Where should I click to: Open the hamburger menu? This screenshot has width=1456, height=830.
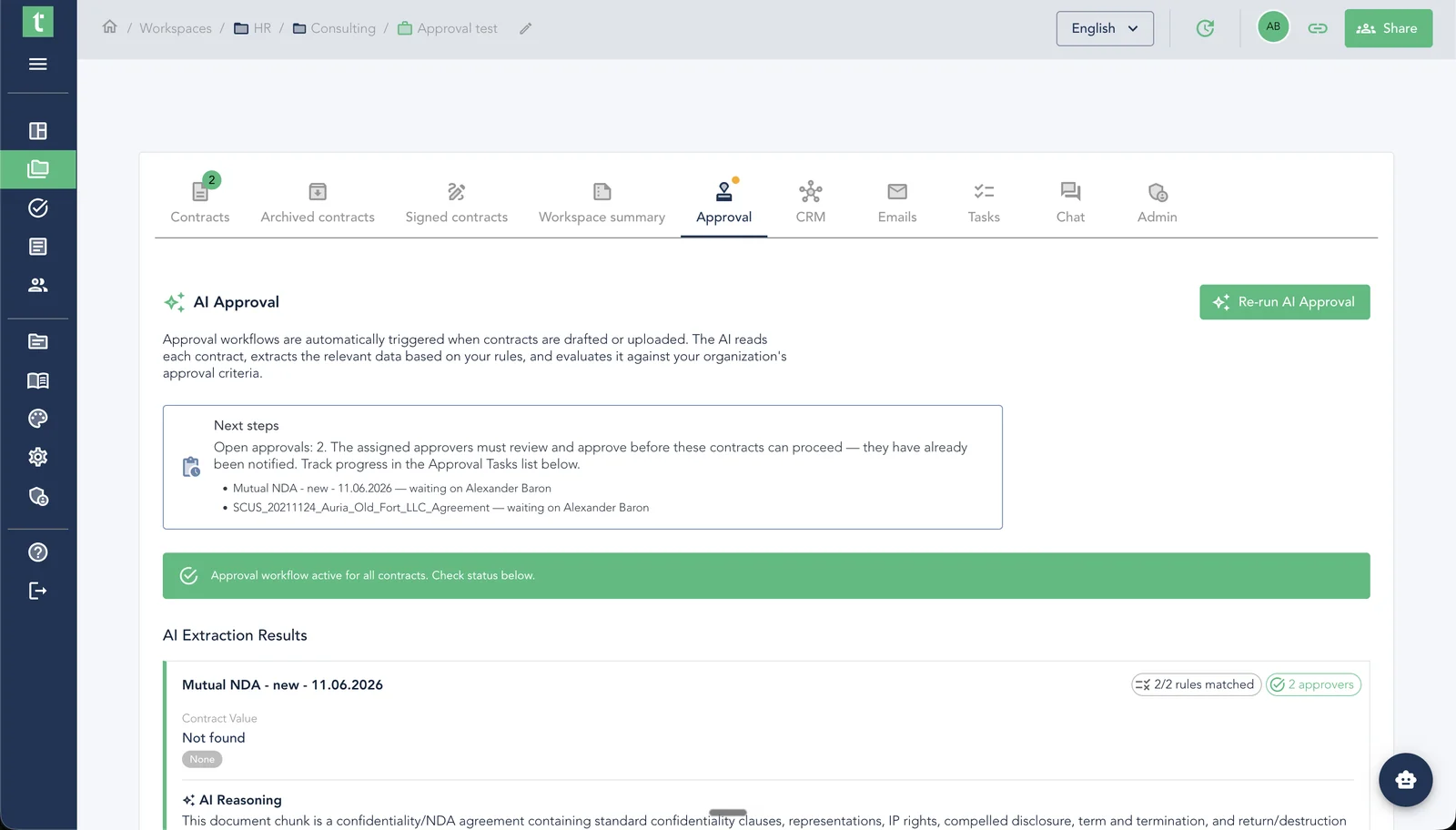pyautogui.click(x=37, y=64)
